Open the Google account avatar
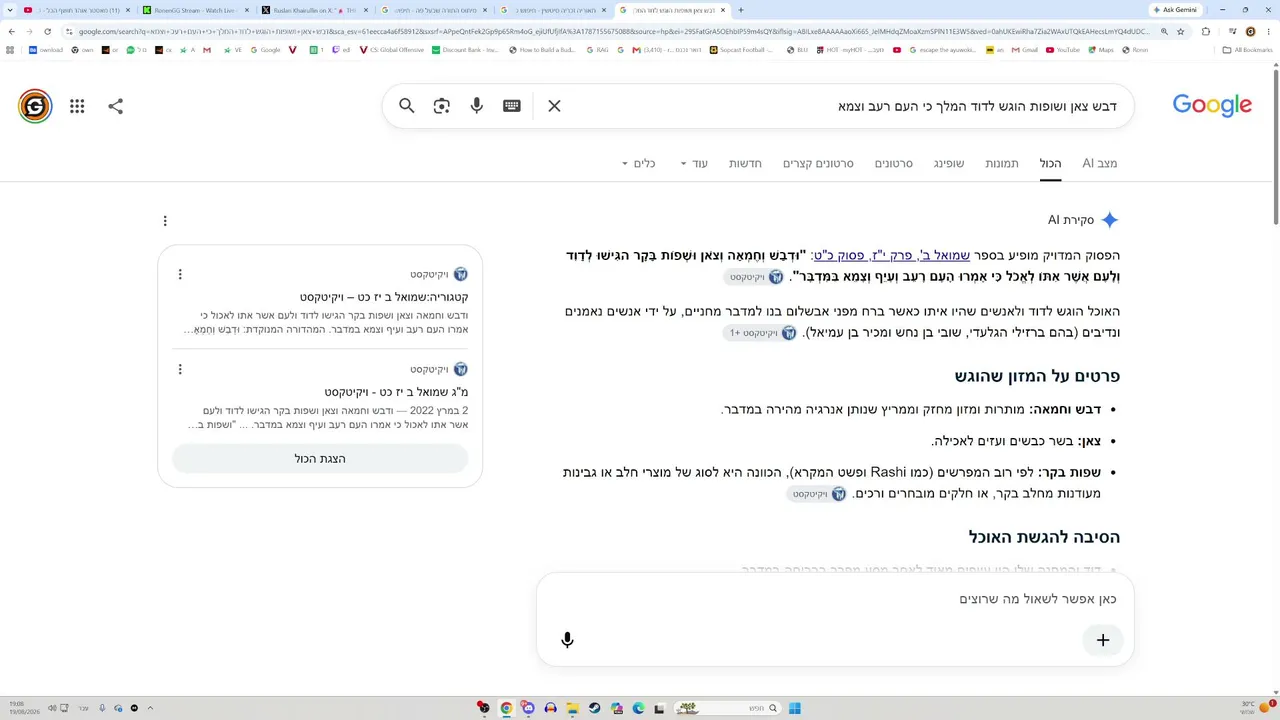The image size is (1280, 720). [35, 106]
